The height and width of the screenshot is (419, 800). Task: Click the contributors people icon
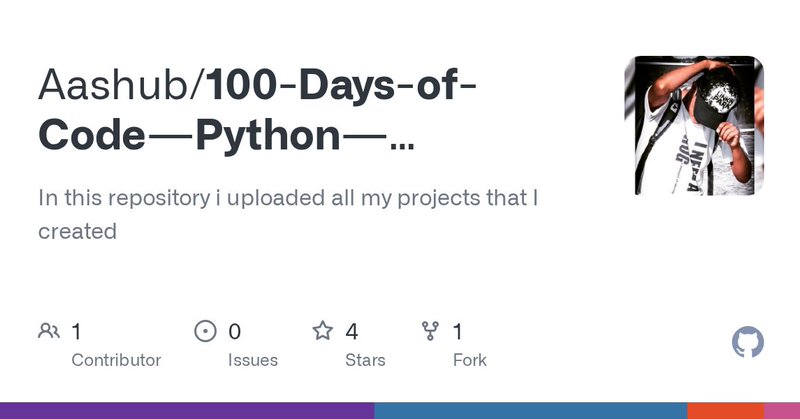(49, 331)
